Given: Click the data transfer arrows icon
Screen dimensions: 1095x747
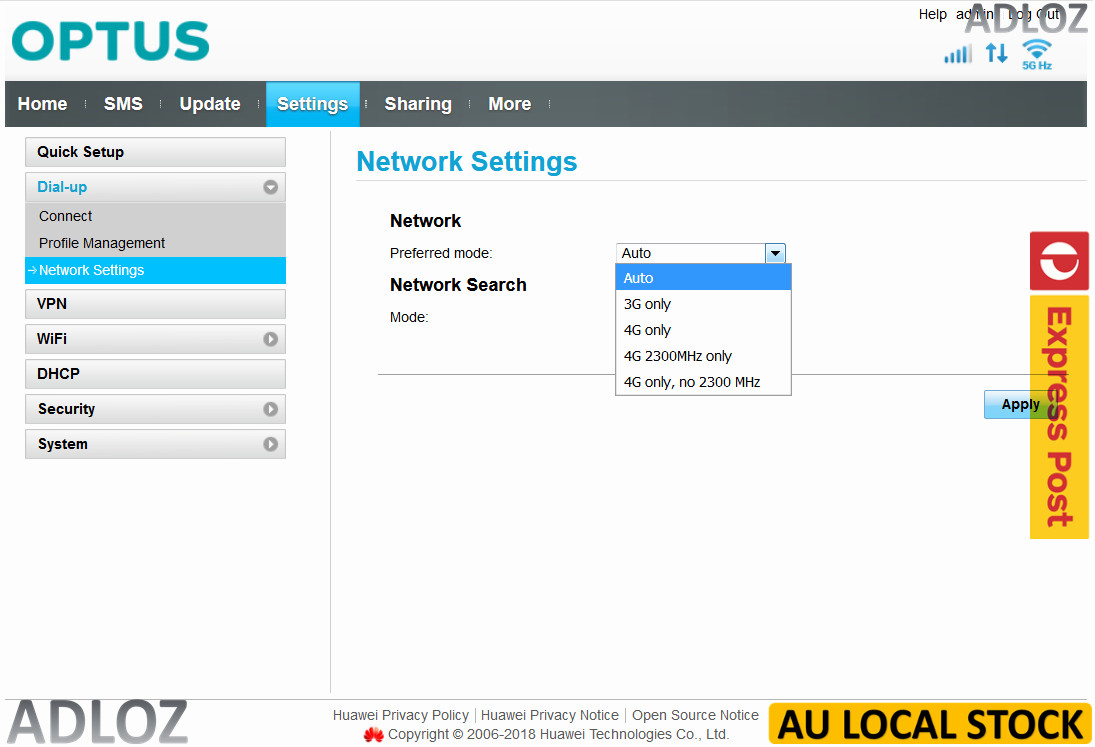Looking at the screenshot, I should (x=997, y=53).
